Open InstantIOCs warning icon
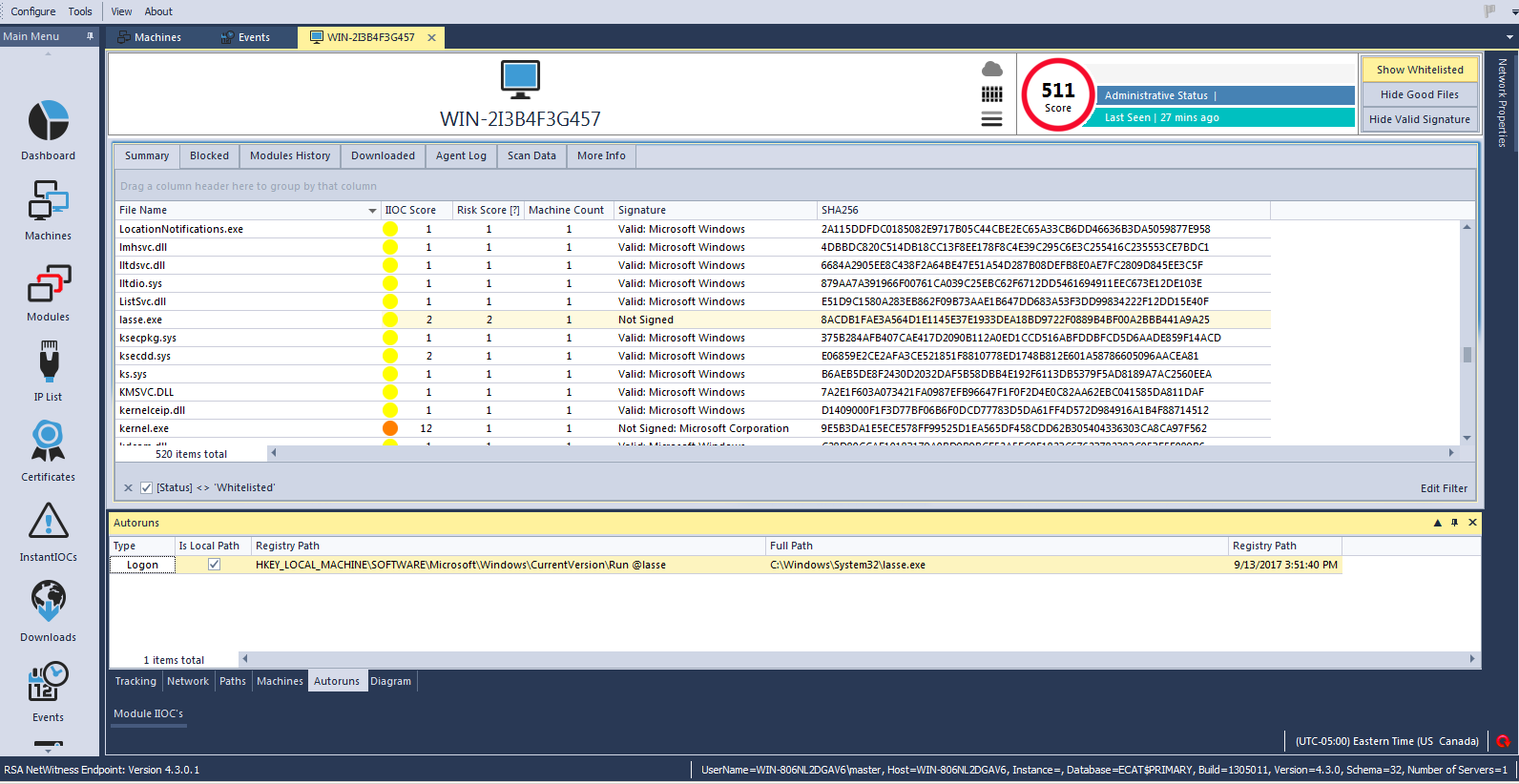 coord(48,522)
